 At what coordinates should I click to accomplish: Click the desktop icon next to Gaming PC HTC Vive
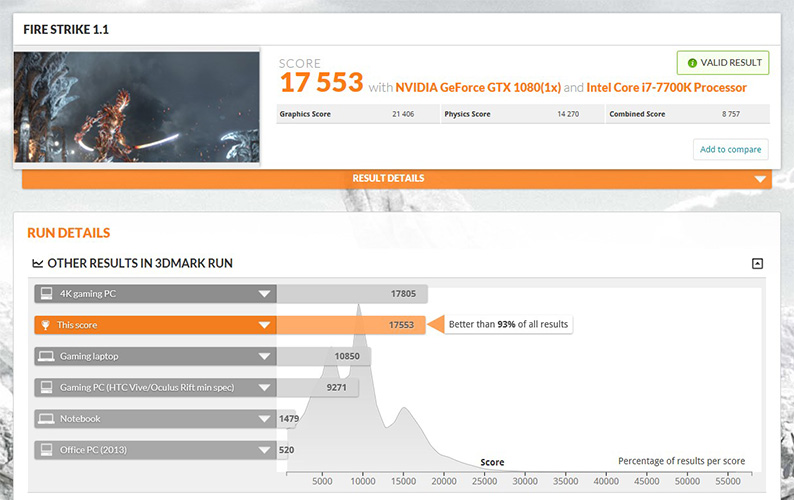point(47,388)
